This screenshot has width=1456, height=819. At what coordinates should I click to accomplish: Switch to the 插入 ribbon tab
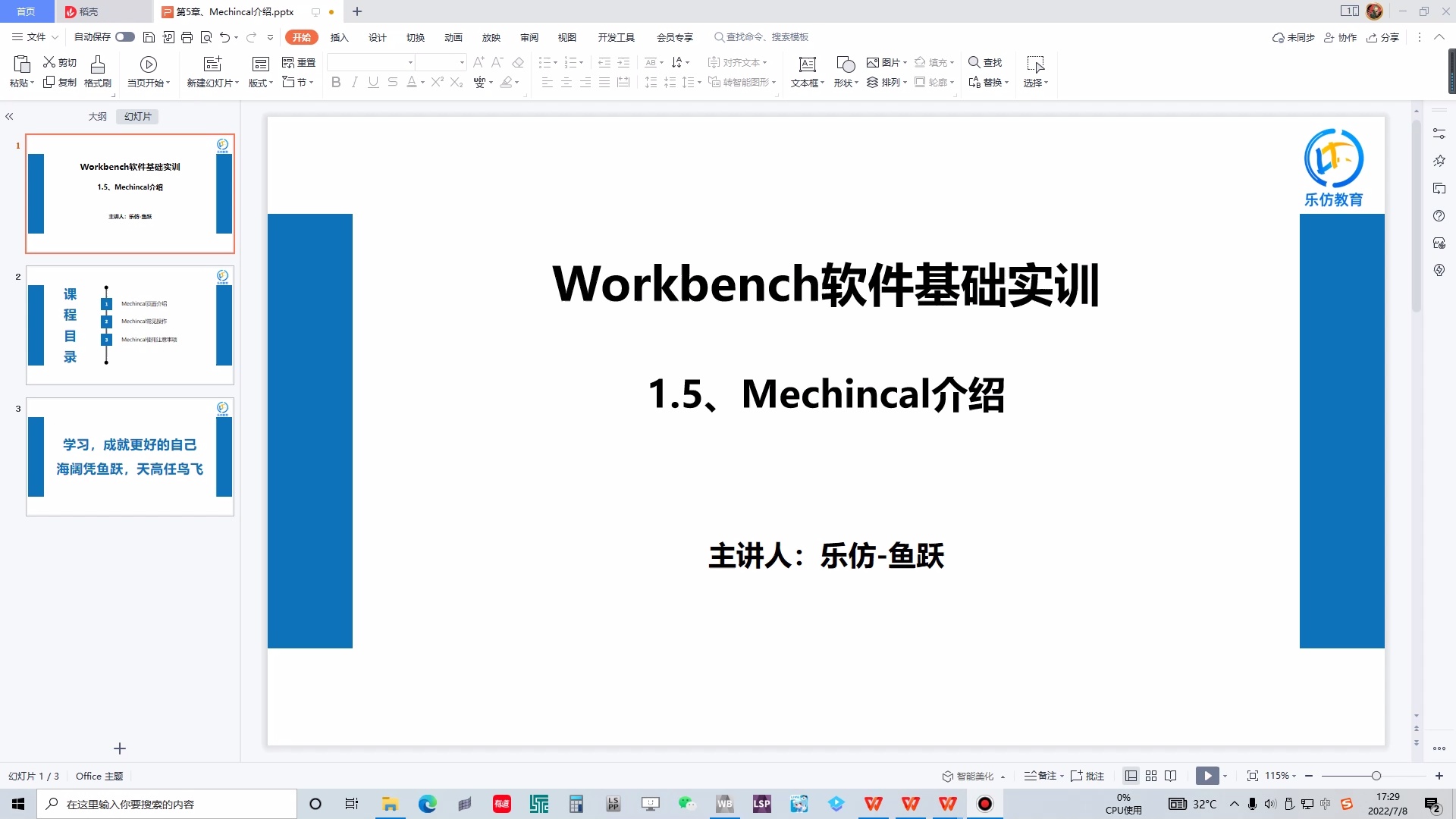pyautogui.click(x=340, y=36)
